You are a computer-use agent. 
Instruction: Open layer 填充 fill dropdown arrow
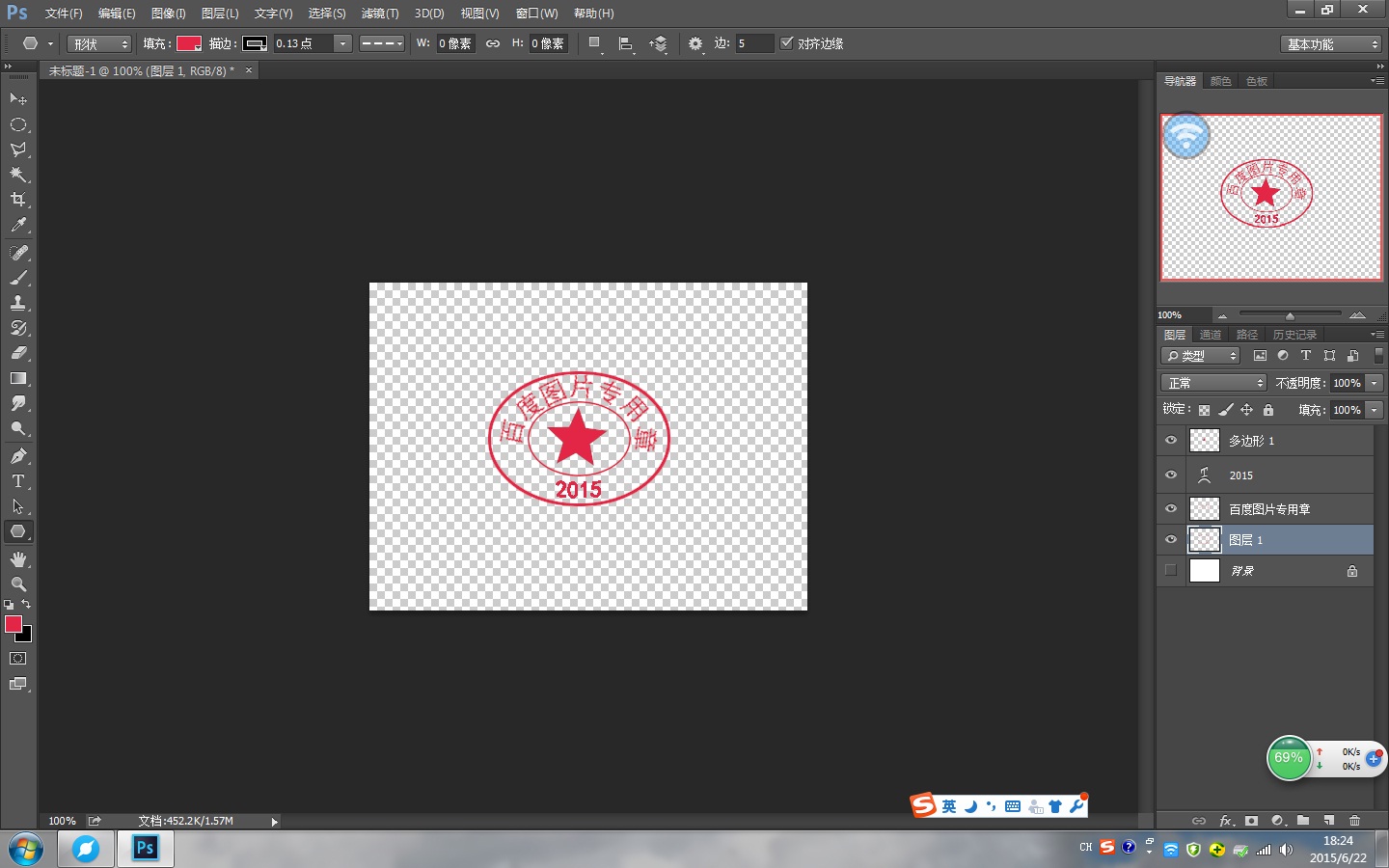click(1375, 410)
